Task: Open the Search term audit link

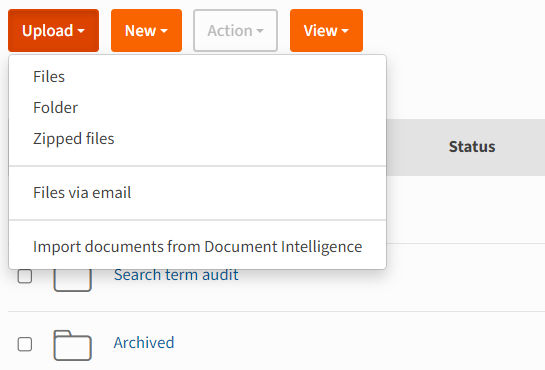Action: coord(176,275)
